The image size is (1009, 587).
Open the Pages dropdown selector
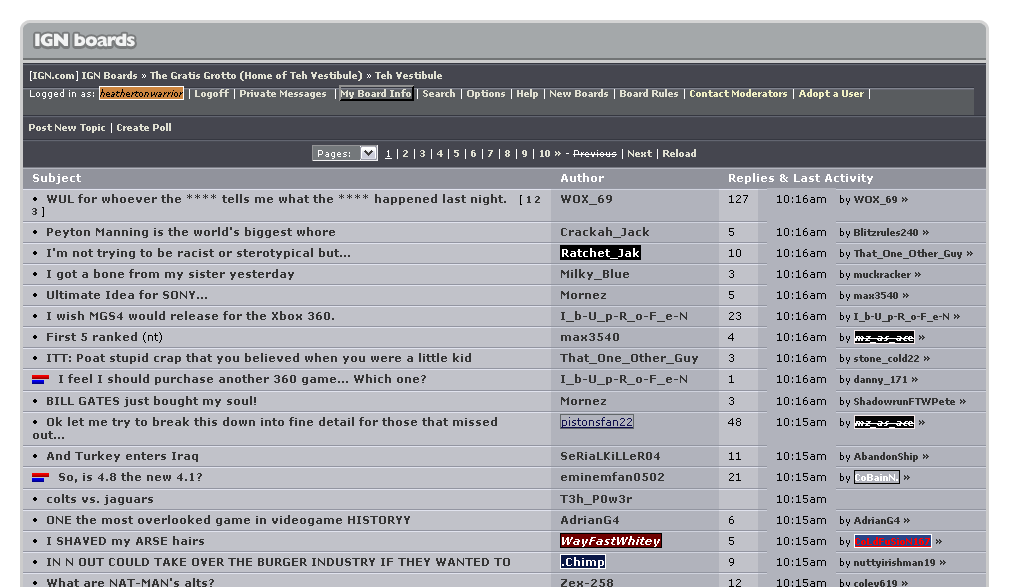coord(344,153)
